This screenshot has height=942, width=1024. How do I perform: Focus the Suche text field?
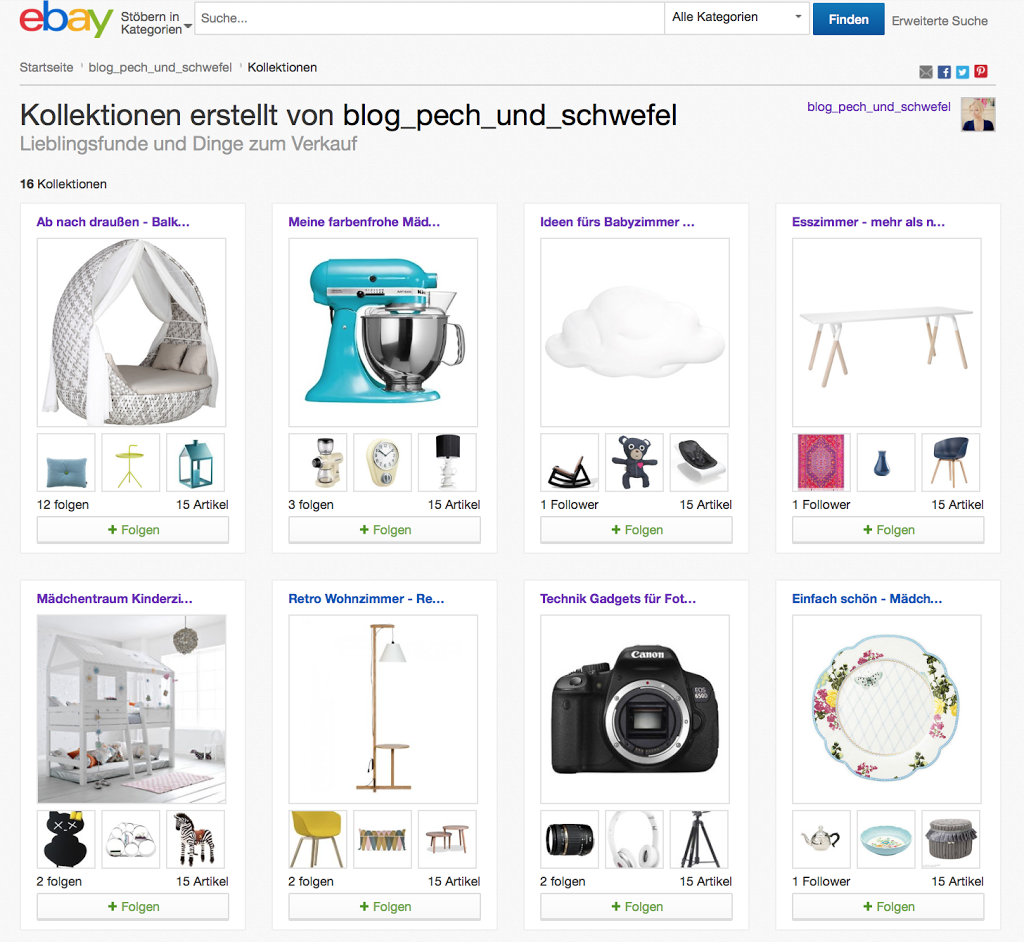tap(430, 18)
